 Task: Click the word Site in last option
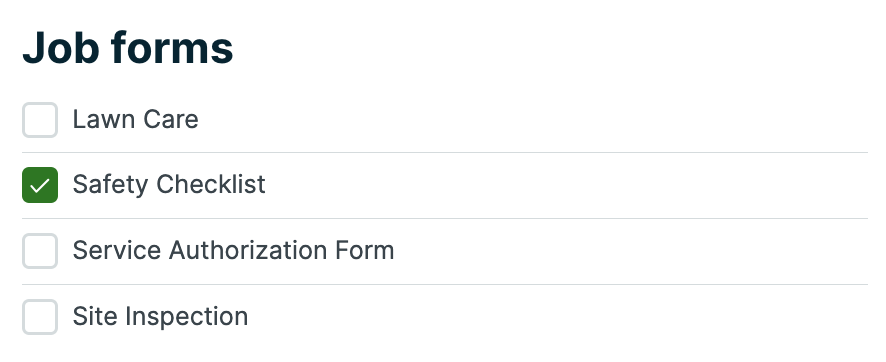pos(95,316)
